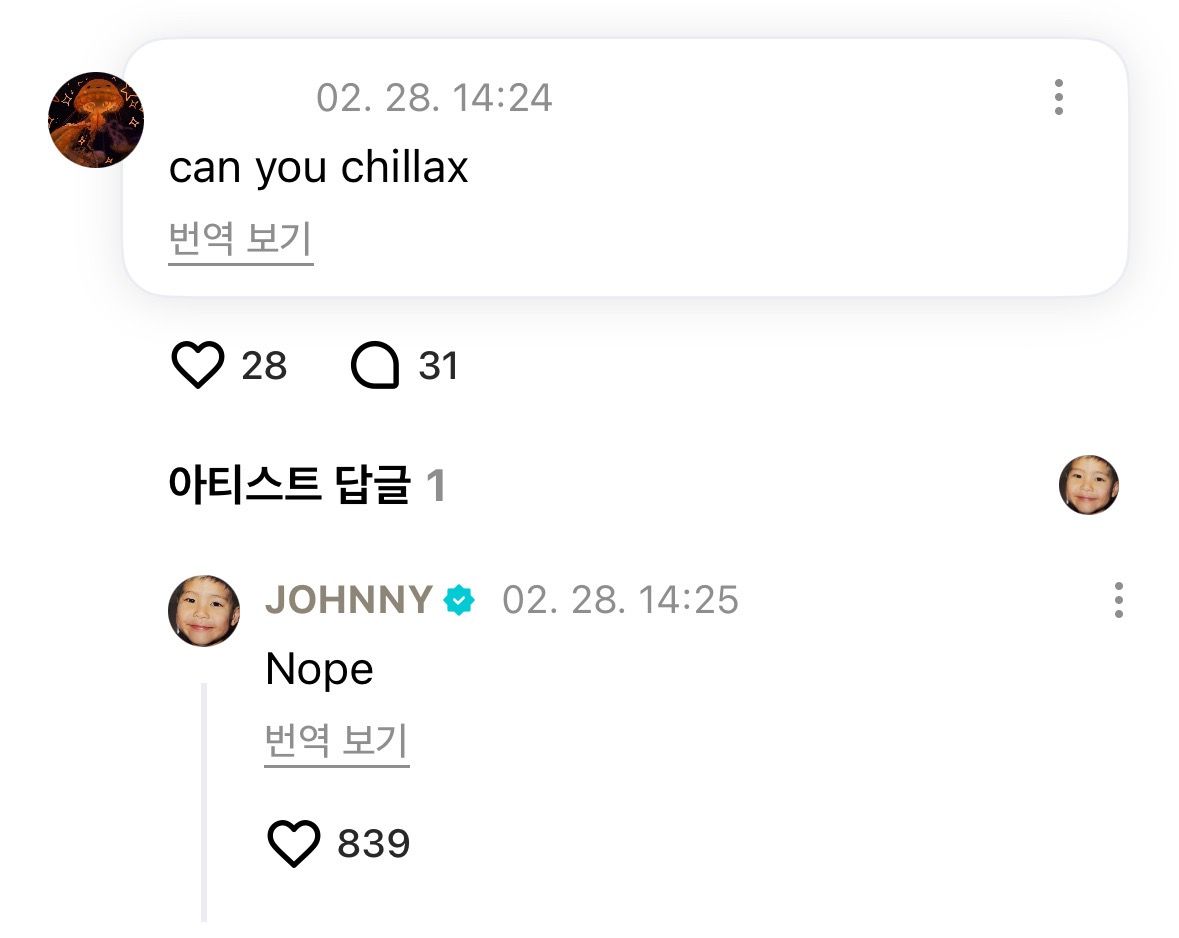1179x938 pixels.
Task: Open three-dot menu on chillax comment
Action: tap(1058, 98)
